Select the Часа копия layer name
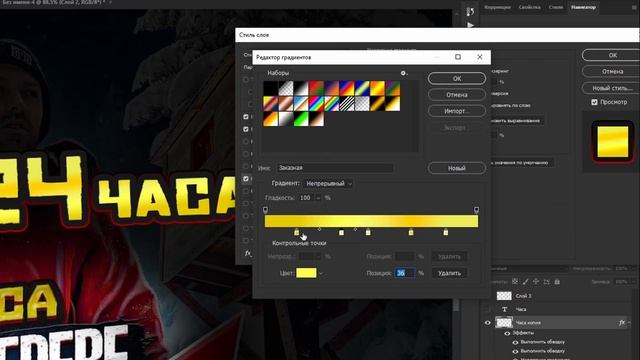The width and height of the screenshot is (640, 360). click(x=528, y=323)
